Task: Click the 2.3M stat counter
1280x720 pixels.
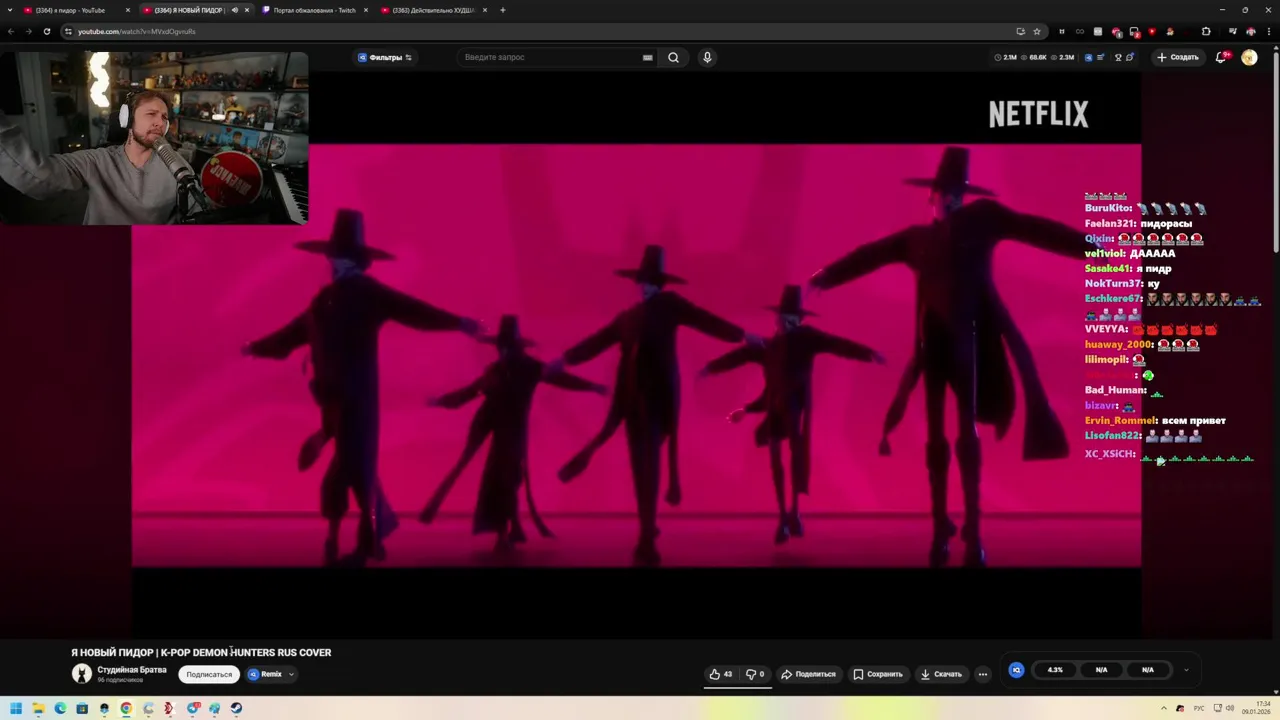Action: click(1062, 57)
